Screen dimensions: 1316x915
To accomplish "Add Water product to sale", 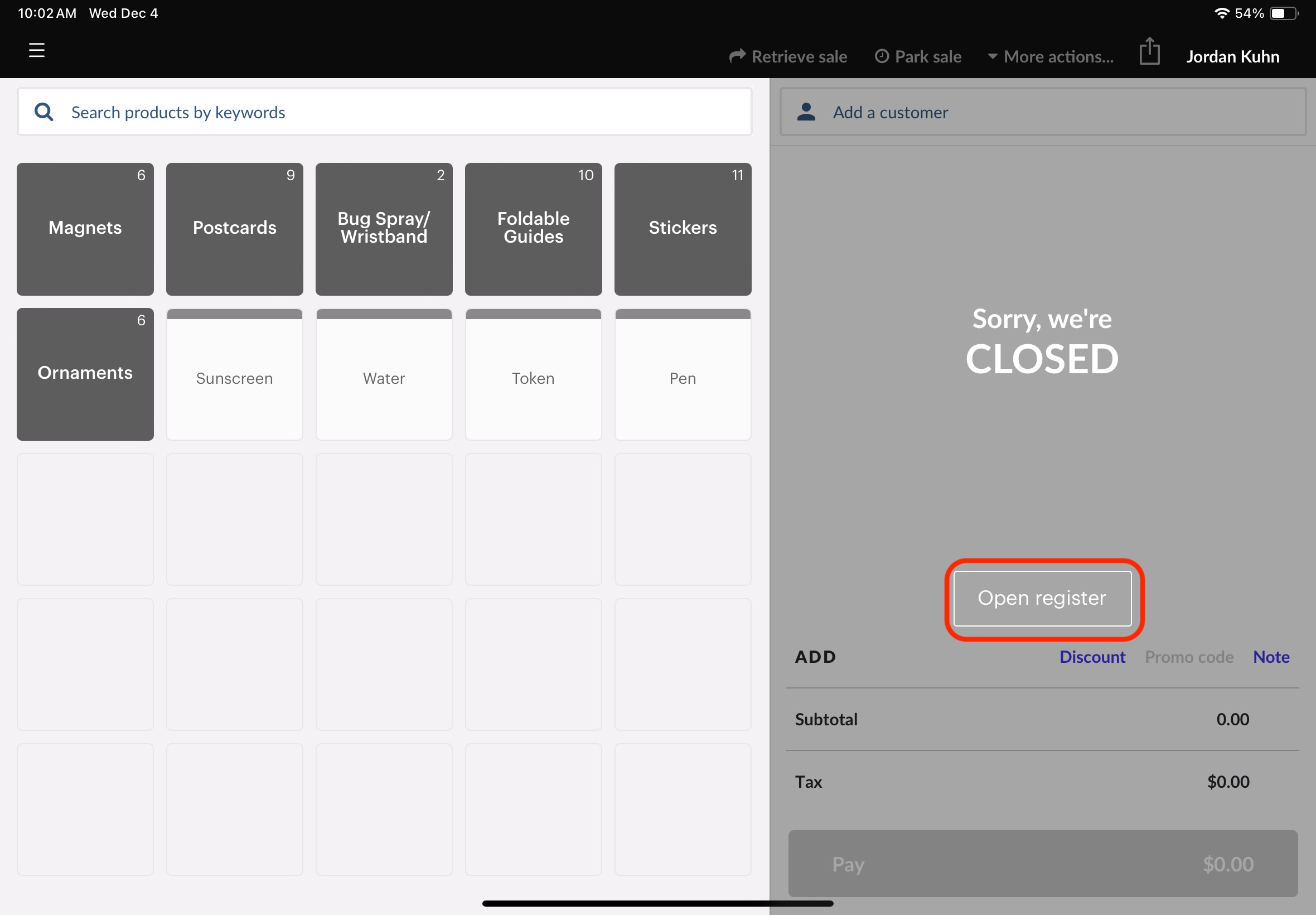I will pyautogui.click(x=384, y=374).
